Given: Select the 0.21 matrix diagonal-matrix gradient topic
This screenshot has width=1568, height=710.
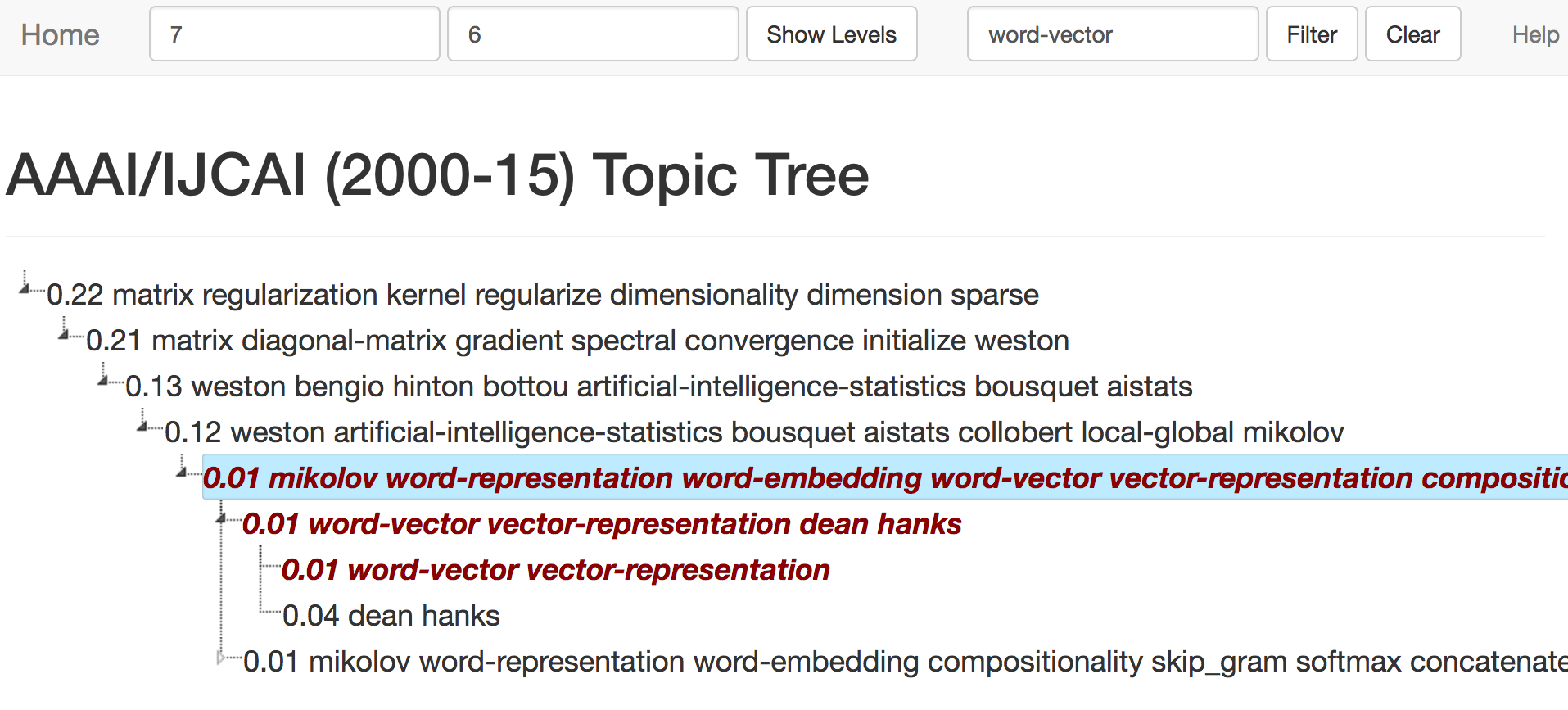Looking at the screenshot, I should pos(577,341).
